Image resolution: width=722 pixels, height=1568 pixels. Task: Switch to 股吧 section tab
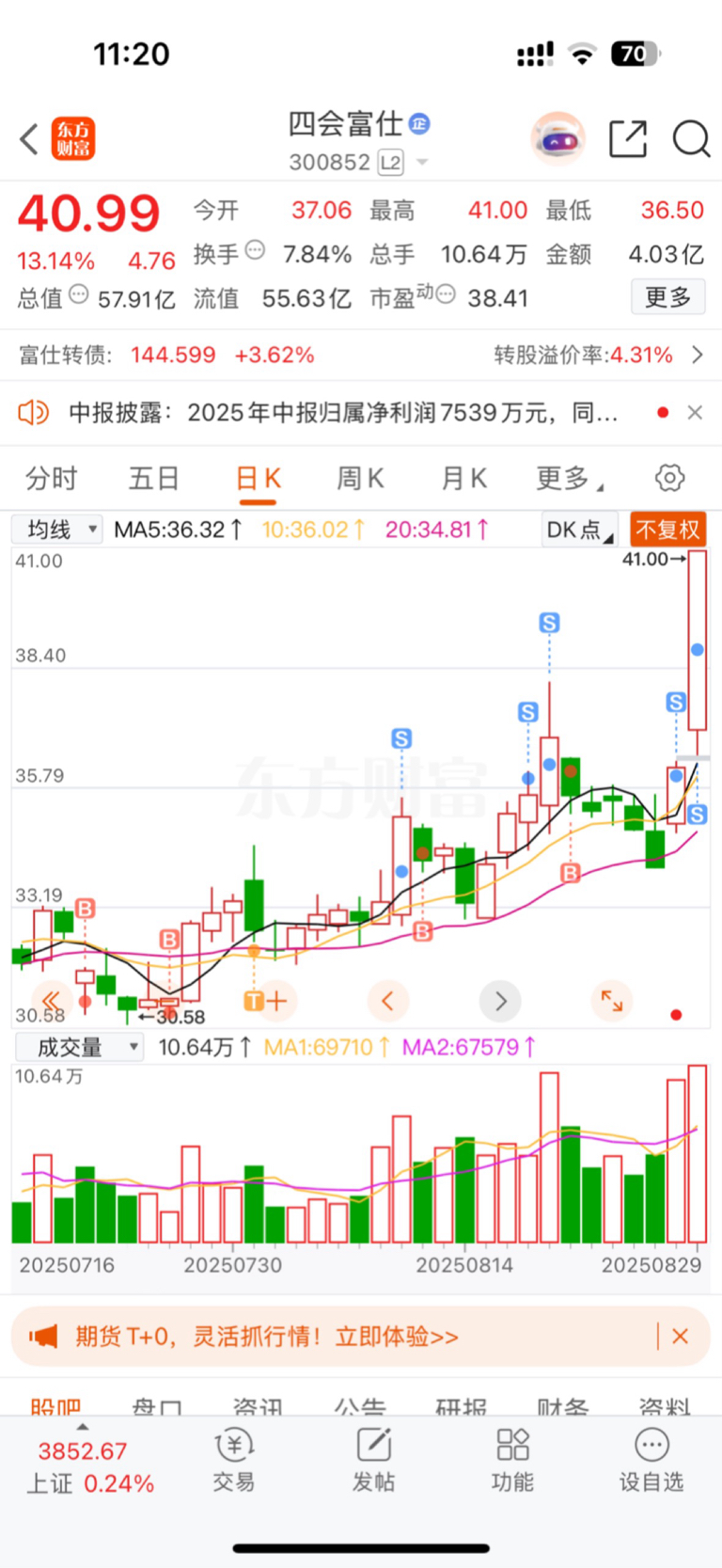coord(55,1407)
